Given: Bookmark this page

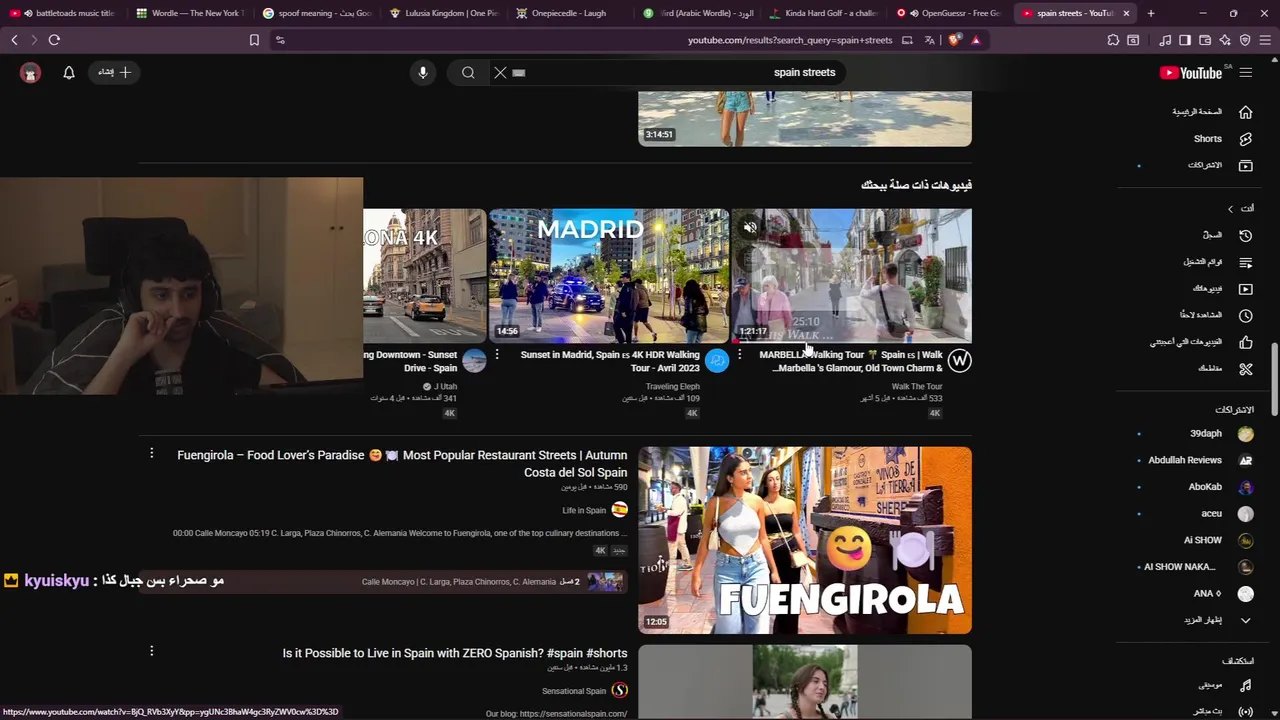Looking at the screenshot, I should tap(254, 40).
